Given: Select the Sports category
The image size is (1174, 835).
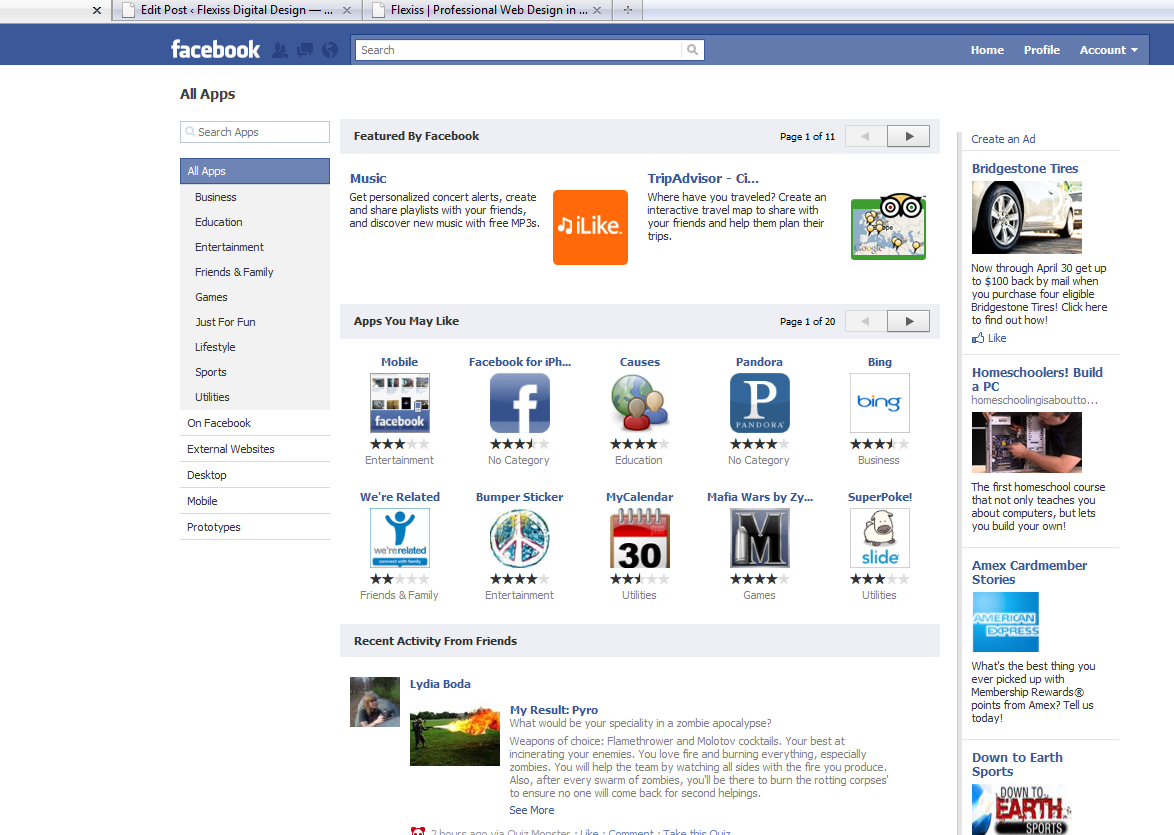Looking at the screenshot, I should [210, 372].
